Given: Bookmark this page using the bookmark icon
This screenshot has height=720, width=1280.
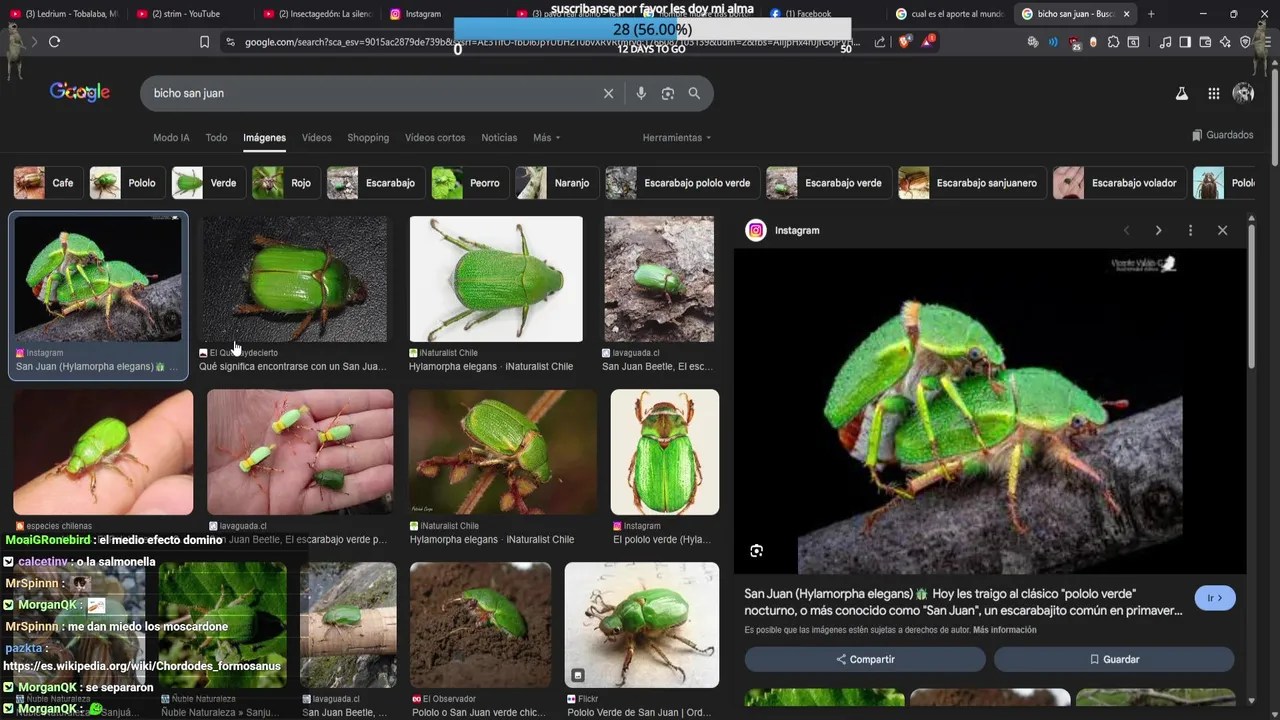Looking at the screenshot, I should pyautogui.click(x=204, y=42).
